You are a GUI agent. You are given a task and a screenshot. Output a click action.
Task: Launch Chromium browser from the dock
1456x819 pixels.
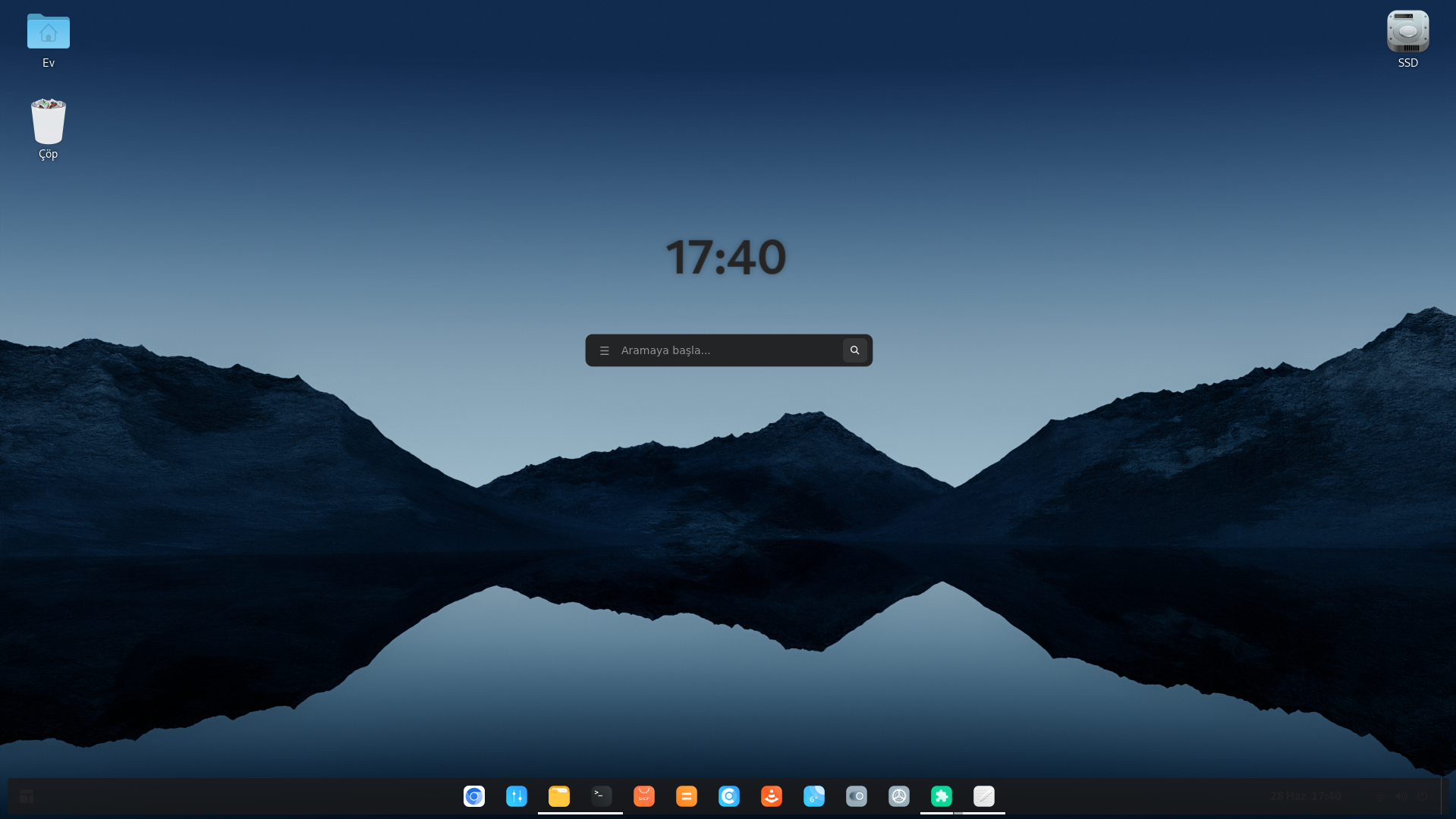tap(474, 796)
